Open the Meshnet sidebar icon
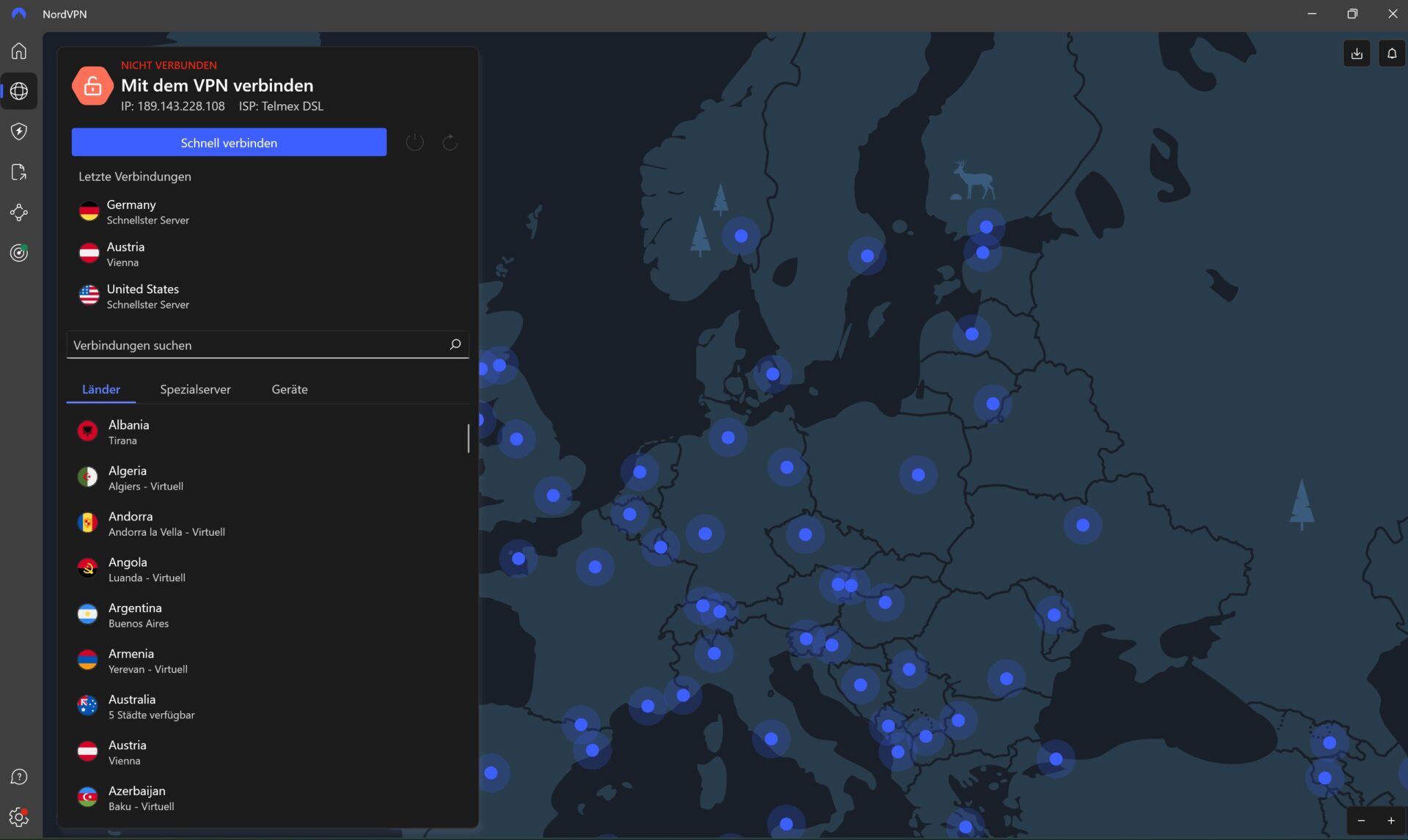This screenshot has width=1408, height=840. click(19, 213)
